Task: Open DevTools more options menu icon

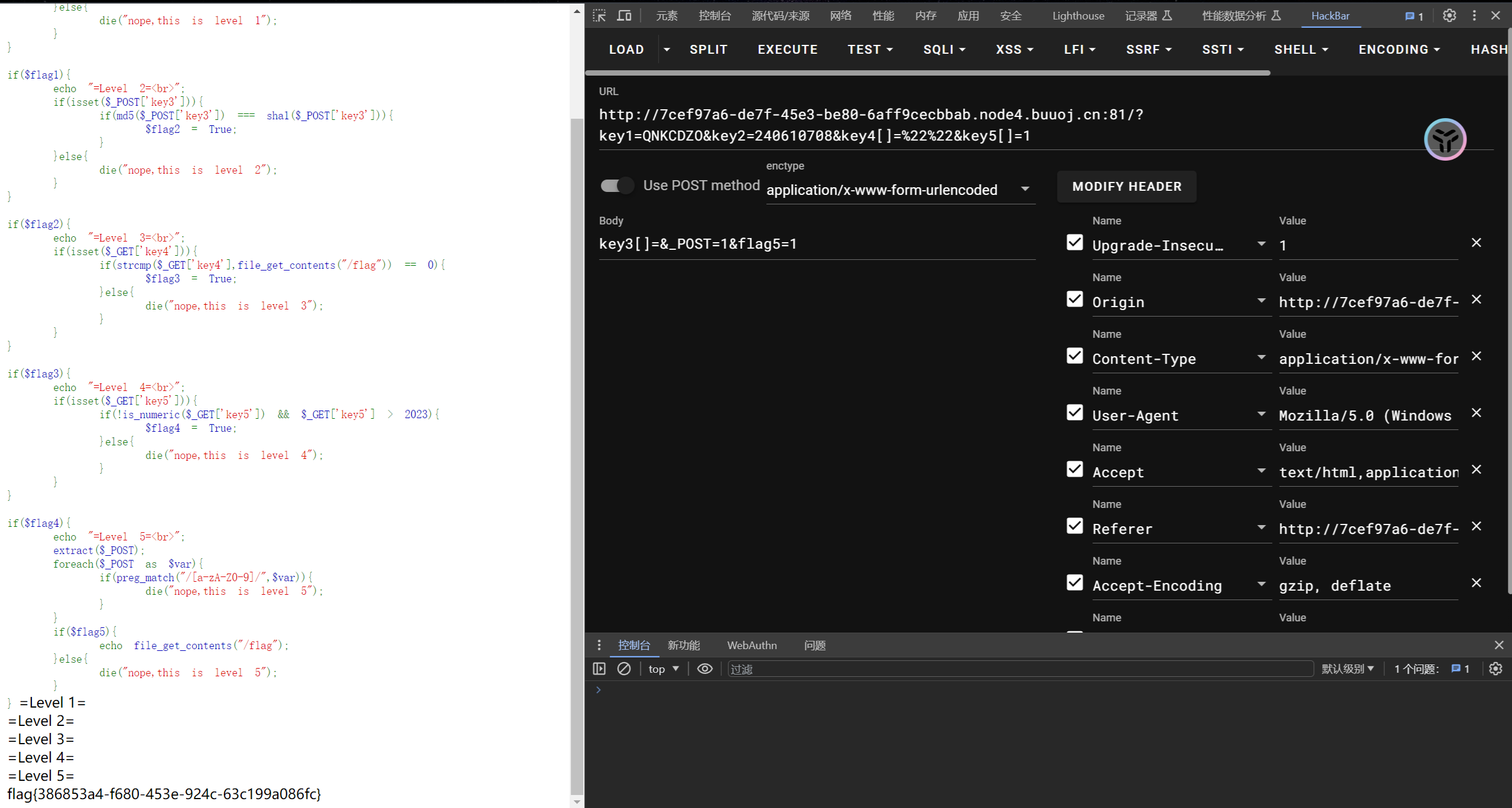Action: 1474,15
